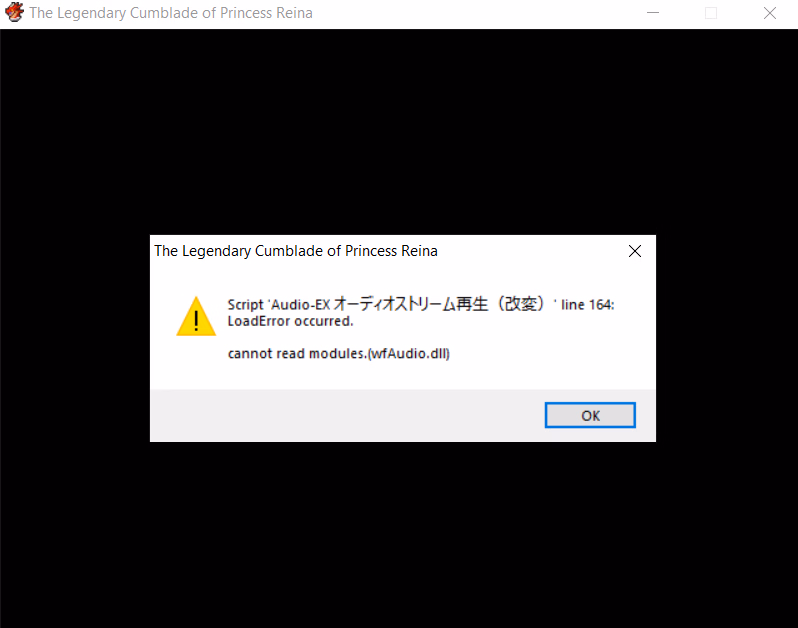Click the wfAudio.dll filename in the message

point(409,353)
